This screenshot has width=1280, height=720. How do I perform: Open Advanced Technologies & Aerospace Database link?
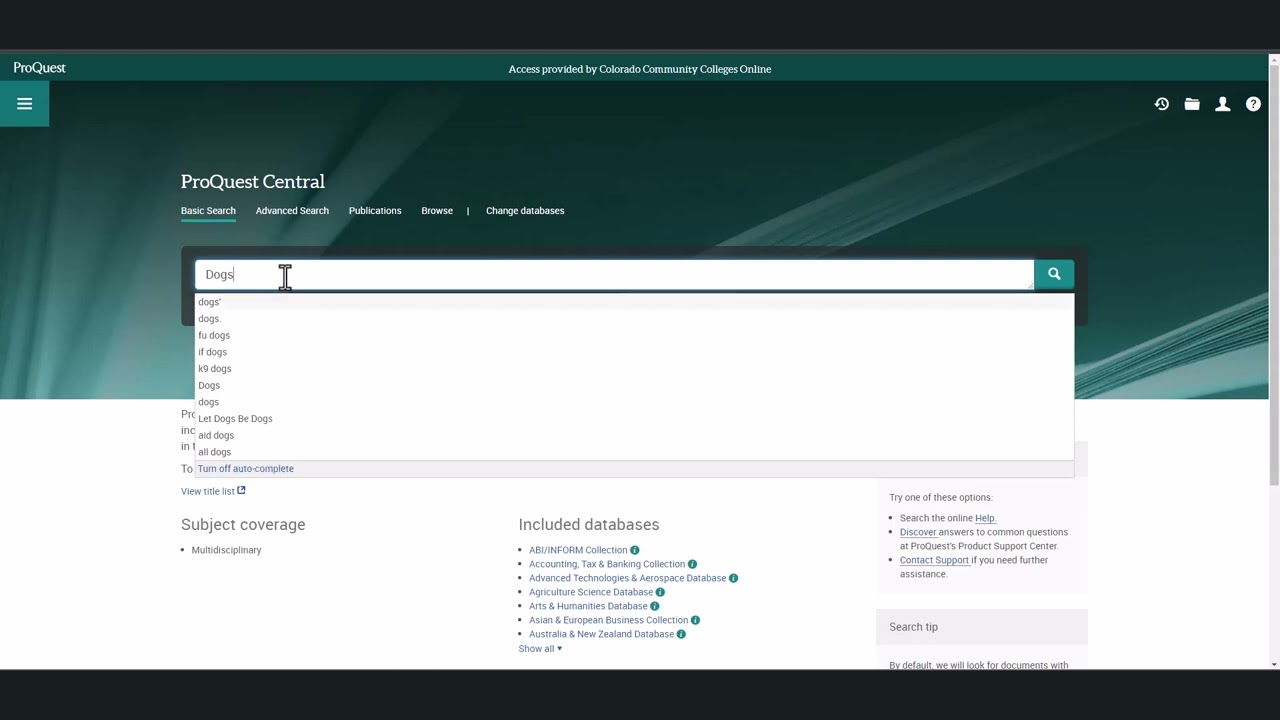point(627,578)
